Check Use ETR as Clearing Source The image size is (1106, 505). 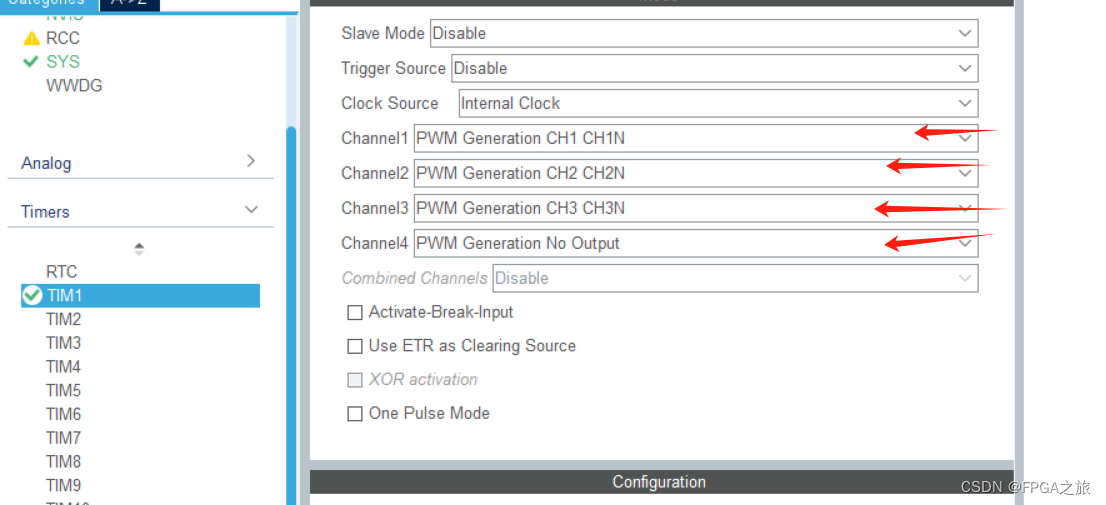point(355,346)
